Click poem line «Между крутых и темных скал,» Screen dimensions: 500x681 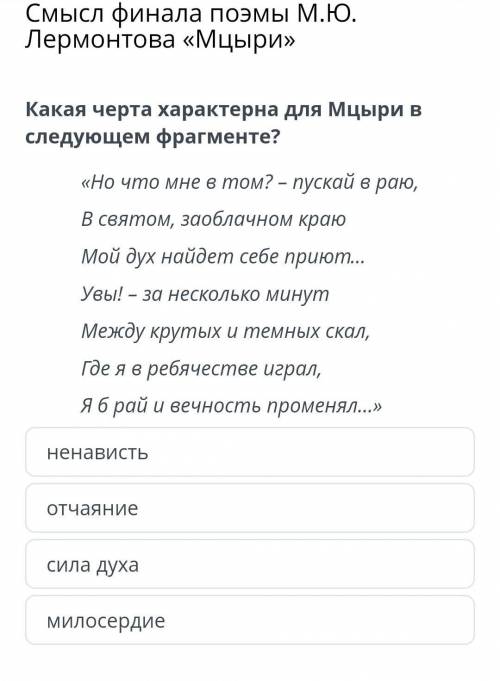(225, 331)
